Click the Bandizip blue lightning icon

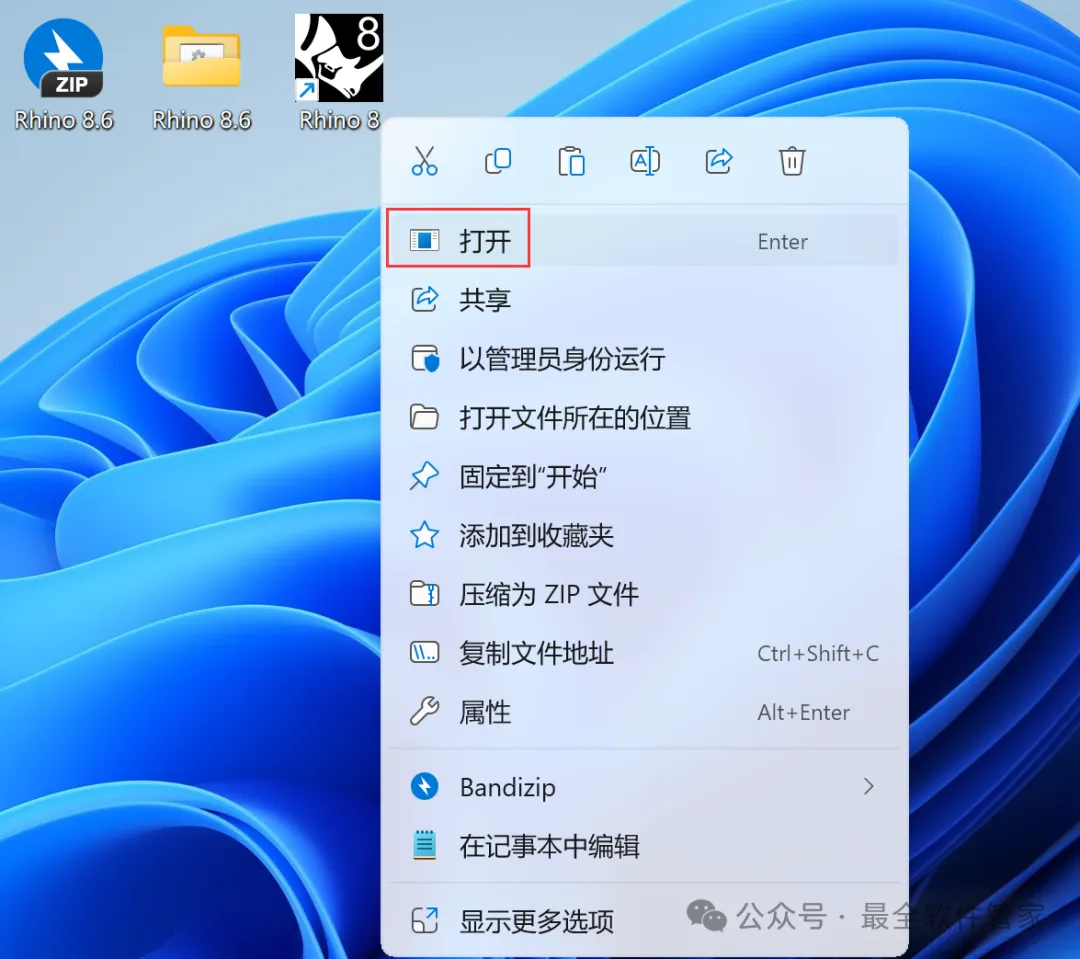pos(424,786)
